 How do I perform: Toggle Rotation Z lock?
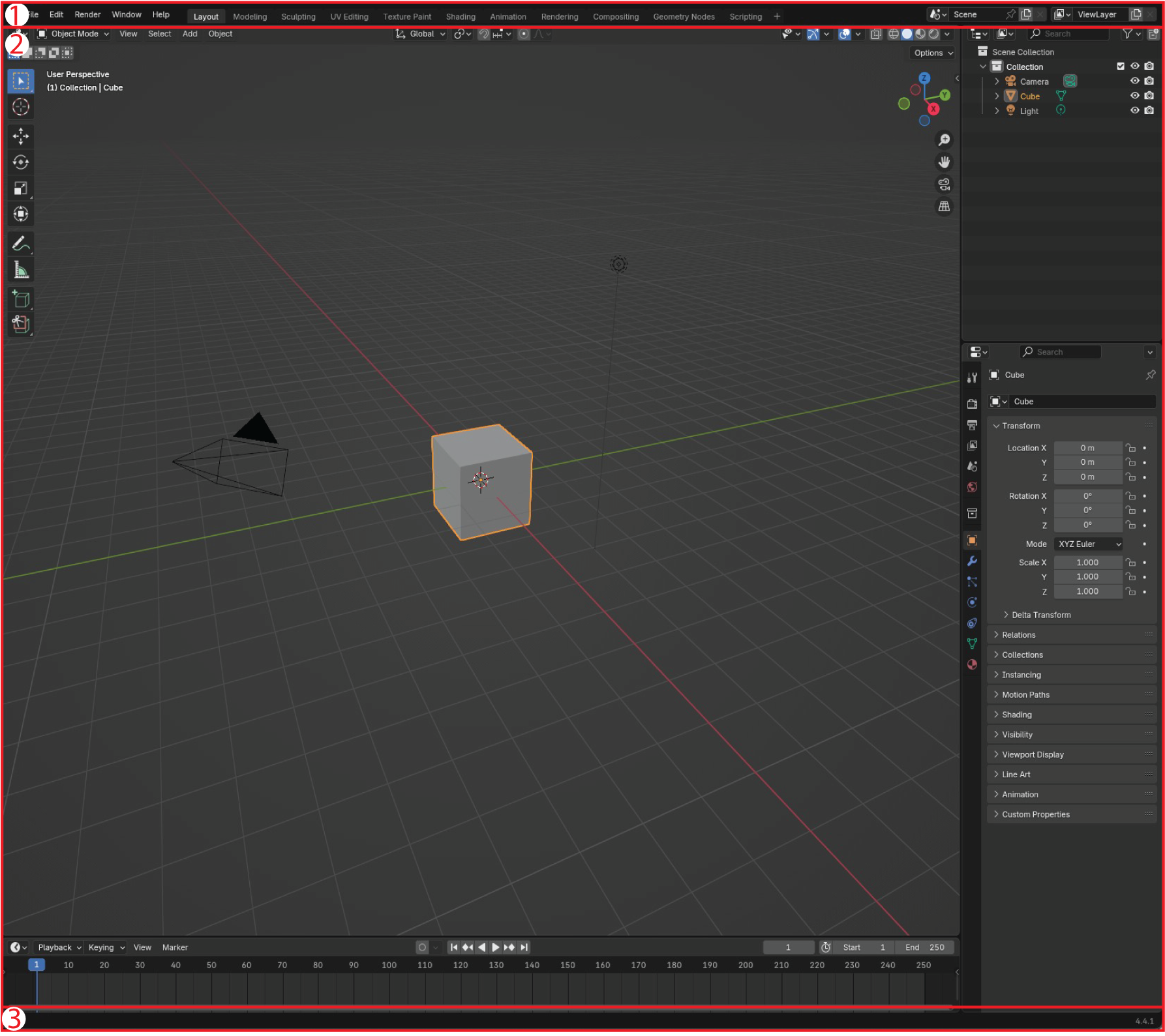click(x=1131, y=525)
